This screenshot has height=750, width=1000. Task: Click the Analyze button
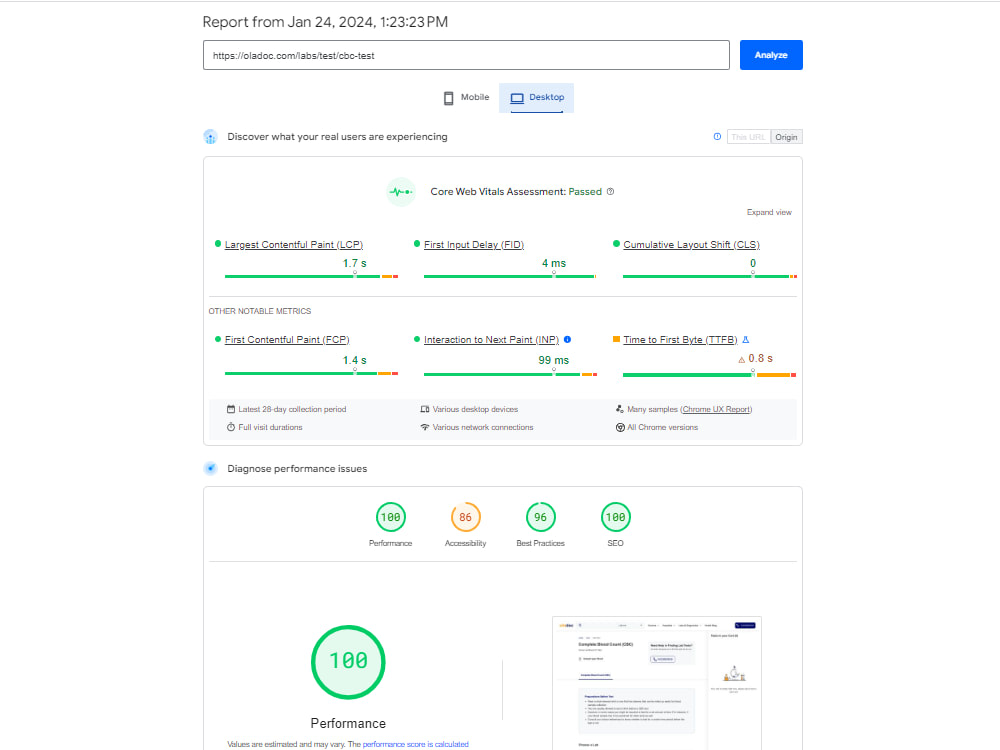[x=770, y=55]
